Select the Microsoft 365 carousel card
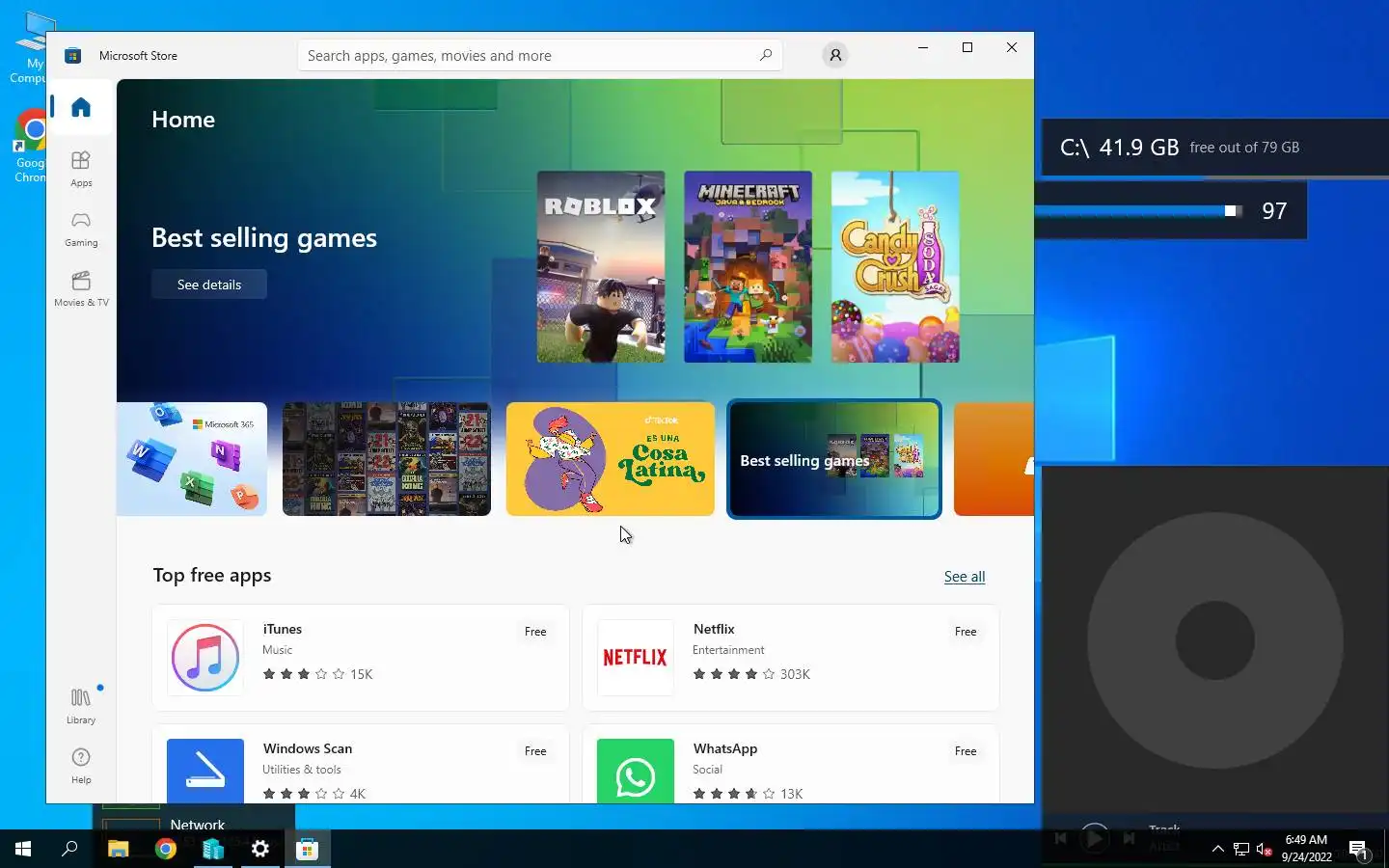The height and width of the screenshot is (868, 1389). point(192,459)
